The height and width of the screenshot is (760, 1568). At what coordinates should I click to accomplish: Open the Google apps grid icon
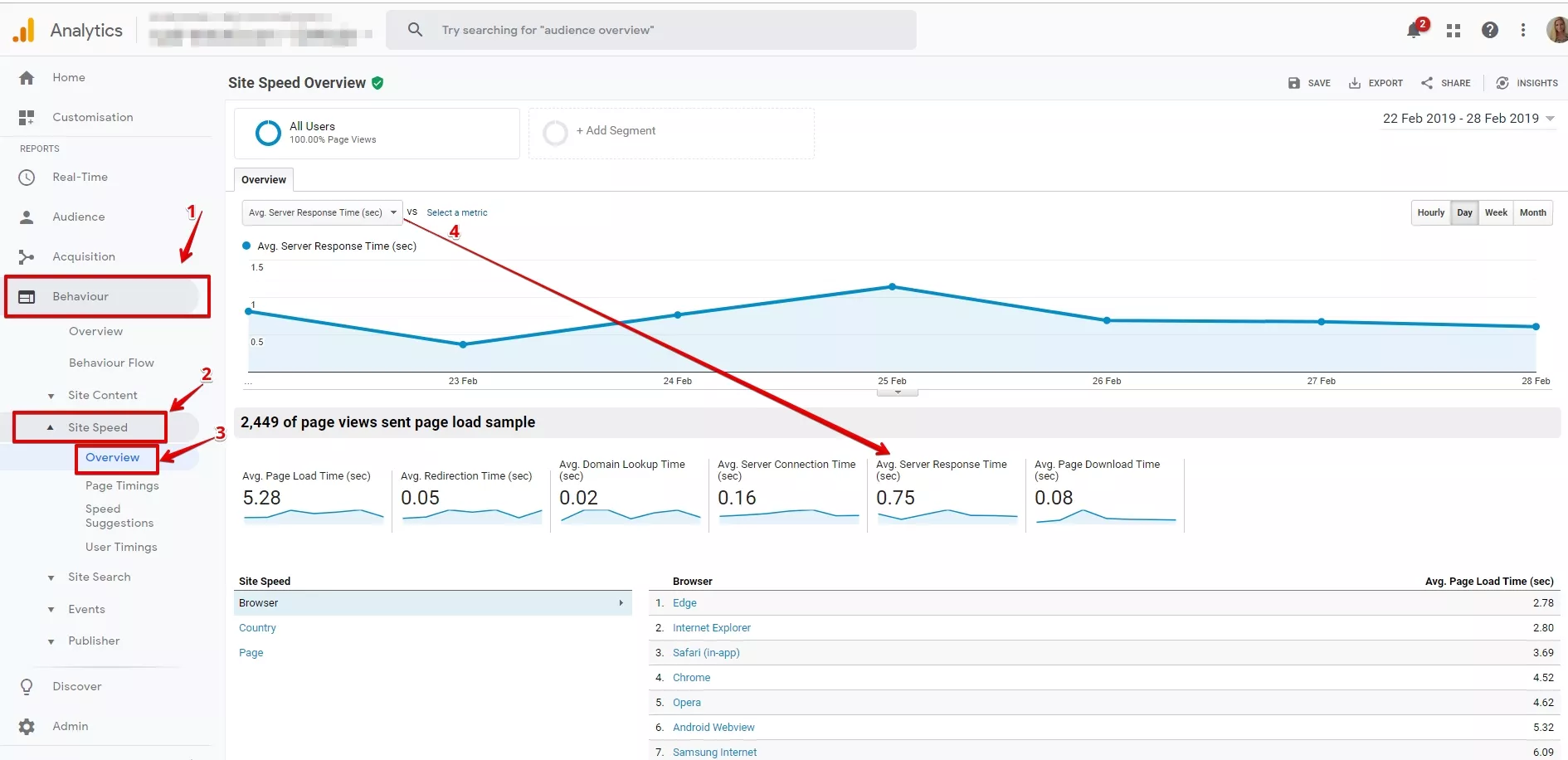pyautogui.click(x=1454, y=31)
